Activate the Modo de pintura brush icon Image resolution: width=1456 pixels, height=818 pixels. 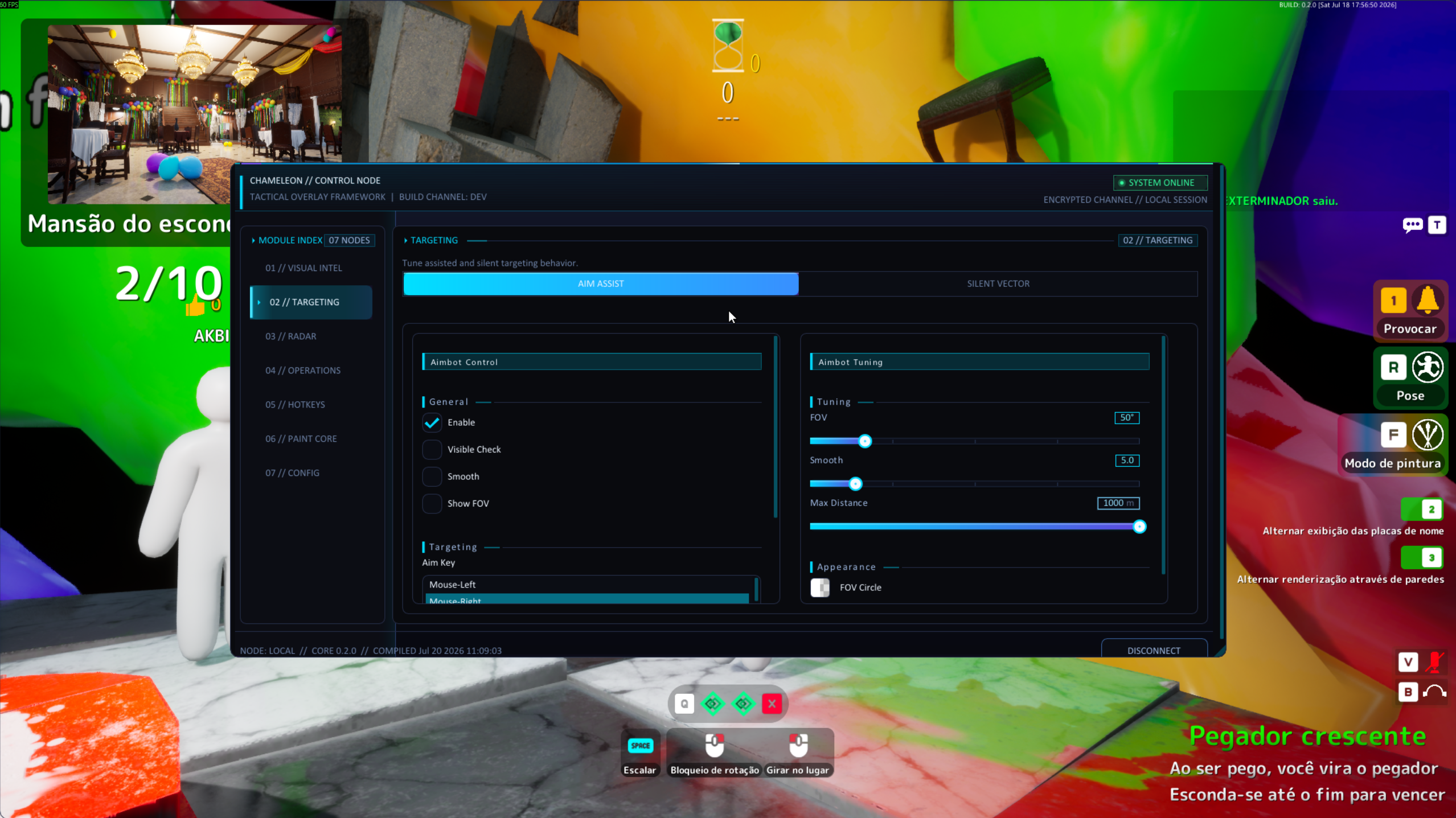(1428, 435)
